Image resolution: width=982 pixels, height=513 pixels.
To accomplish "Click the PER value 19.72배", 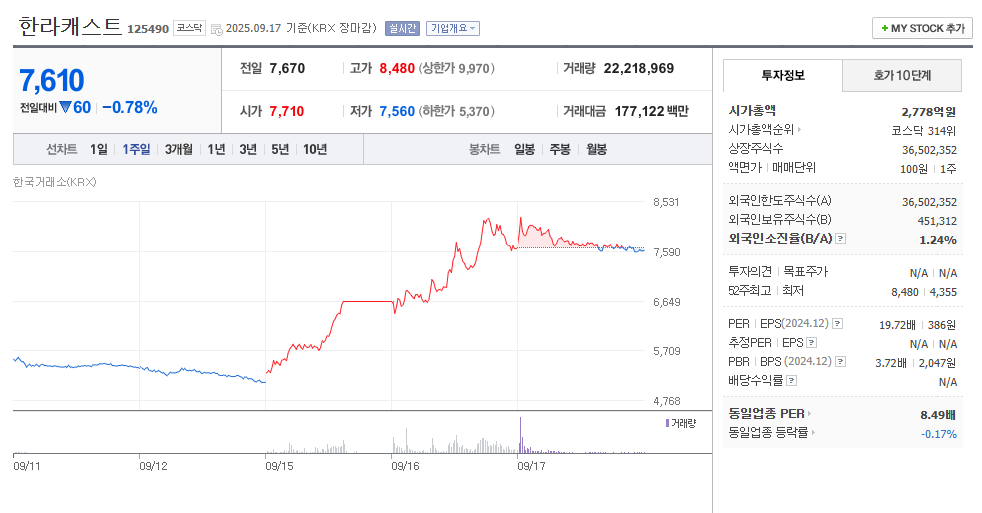I will coord(897,325).
